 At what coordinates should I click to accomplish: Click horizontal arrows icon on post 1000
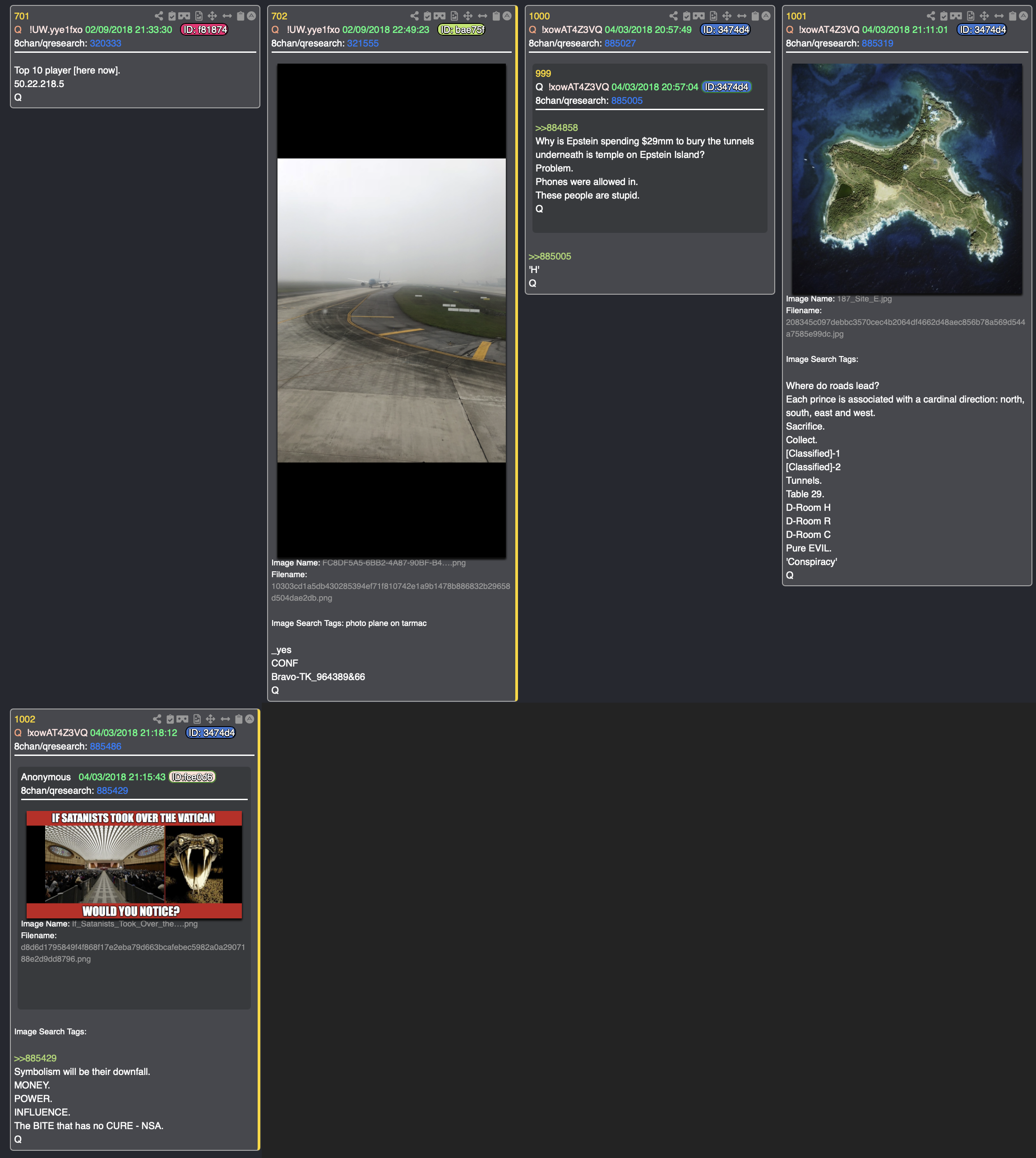point(742,16)
